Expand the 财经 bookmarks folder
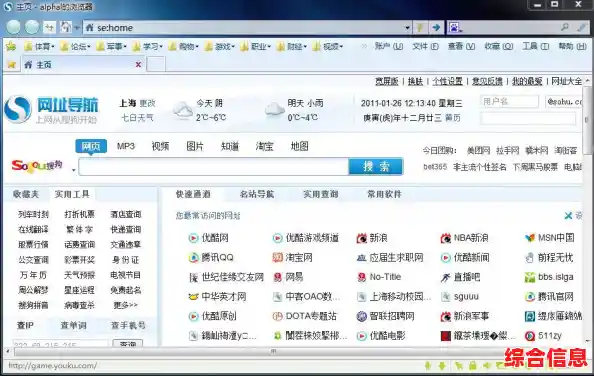594x376 pixels. point(291,47)
